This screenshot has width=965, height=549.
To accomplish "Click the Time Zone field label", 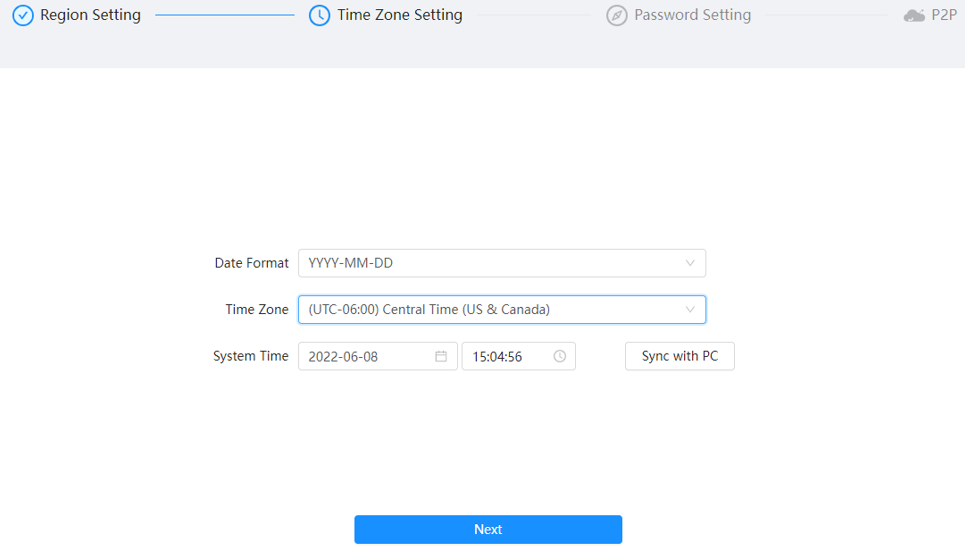I will pos(257,310).
